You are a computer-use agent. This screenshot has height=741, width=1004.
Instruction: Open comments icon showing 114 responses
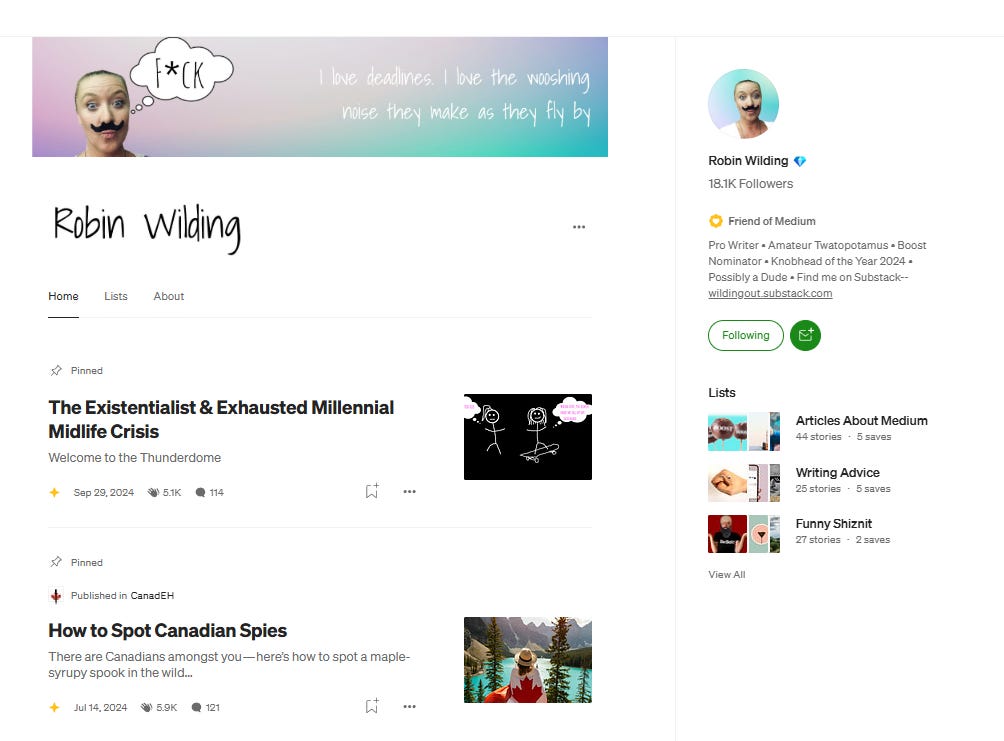pos(200,493)
